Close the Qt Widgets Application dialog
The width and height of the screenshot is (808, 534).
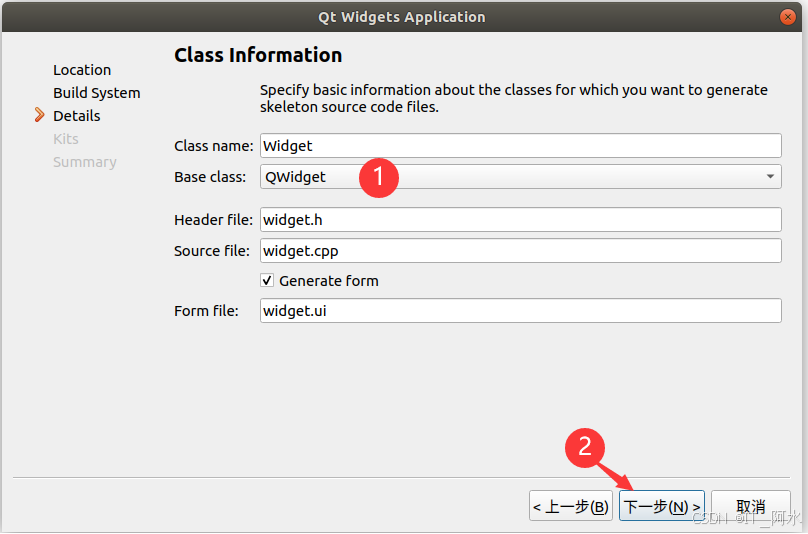(x=787, y=17)
